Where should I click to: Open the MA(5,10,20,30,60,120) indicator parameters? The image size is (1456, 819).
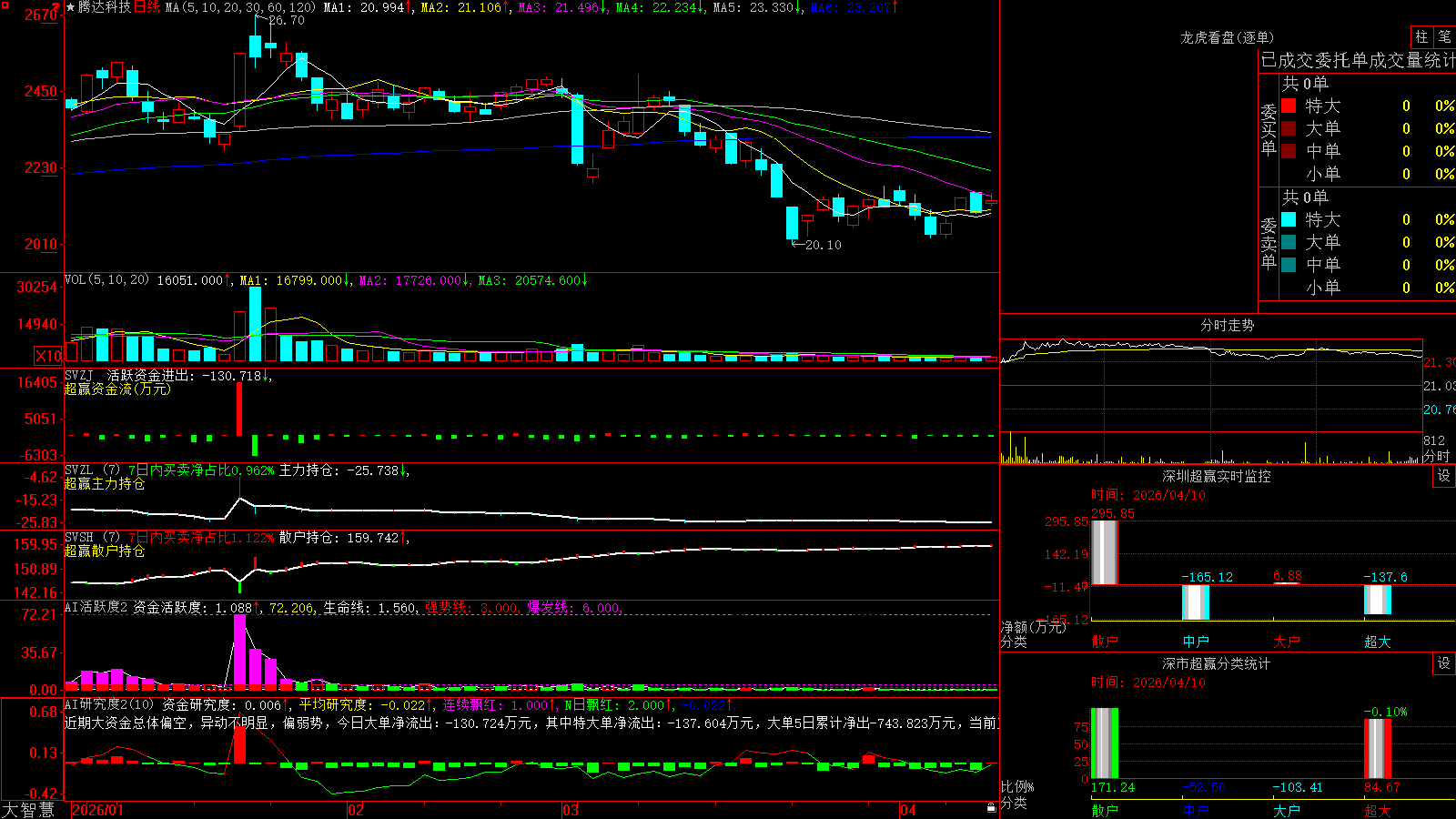pos(240,7)
